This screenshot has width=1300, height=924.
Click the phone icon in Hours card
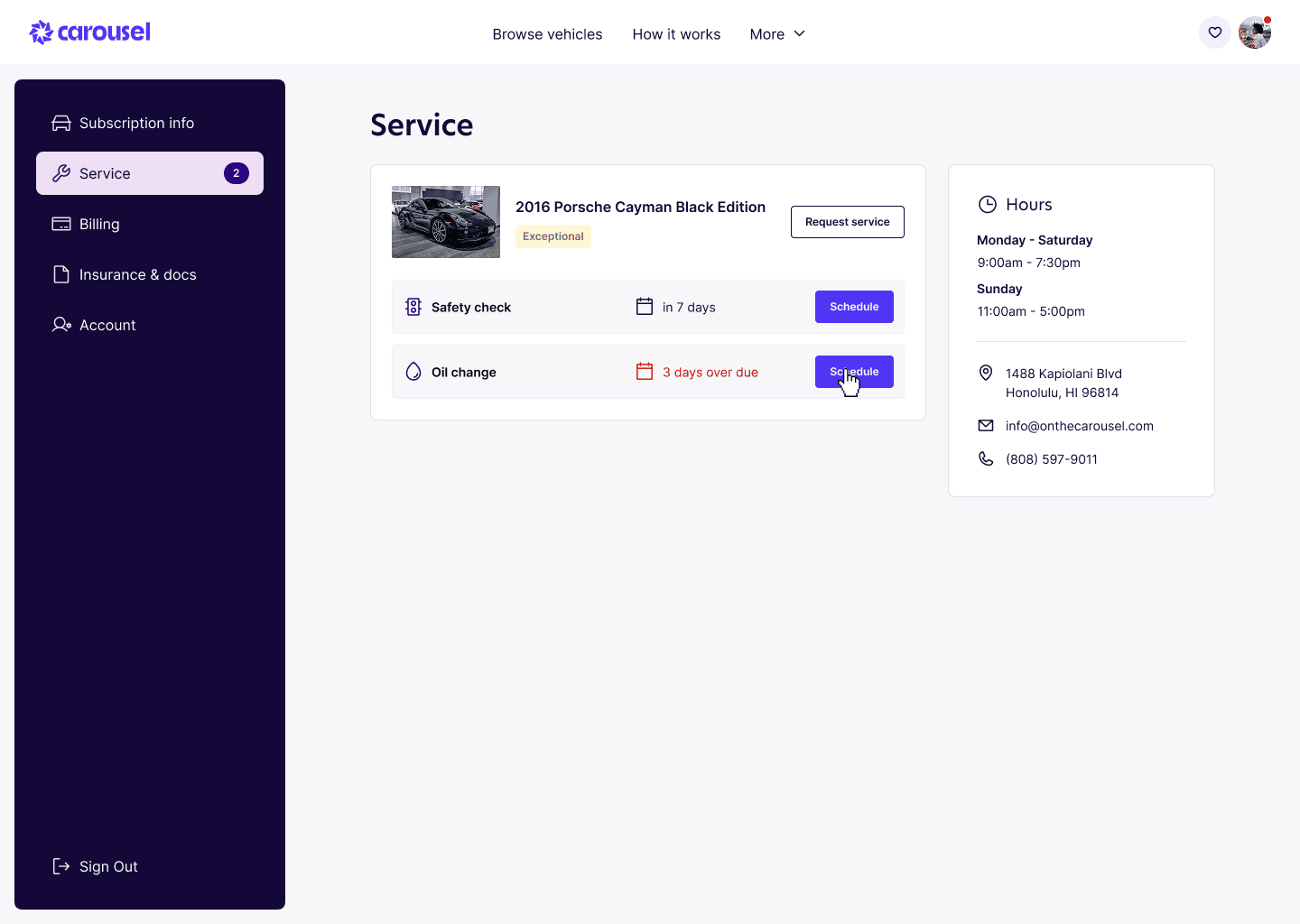coord(986,459)
